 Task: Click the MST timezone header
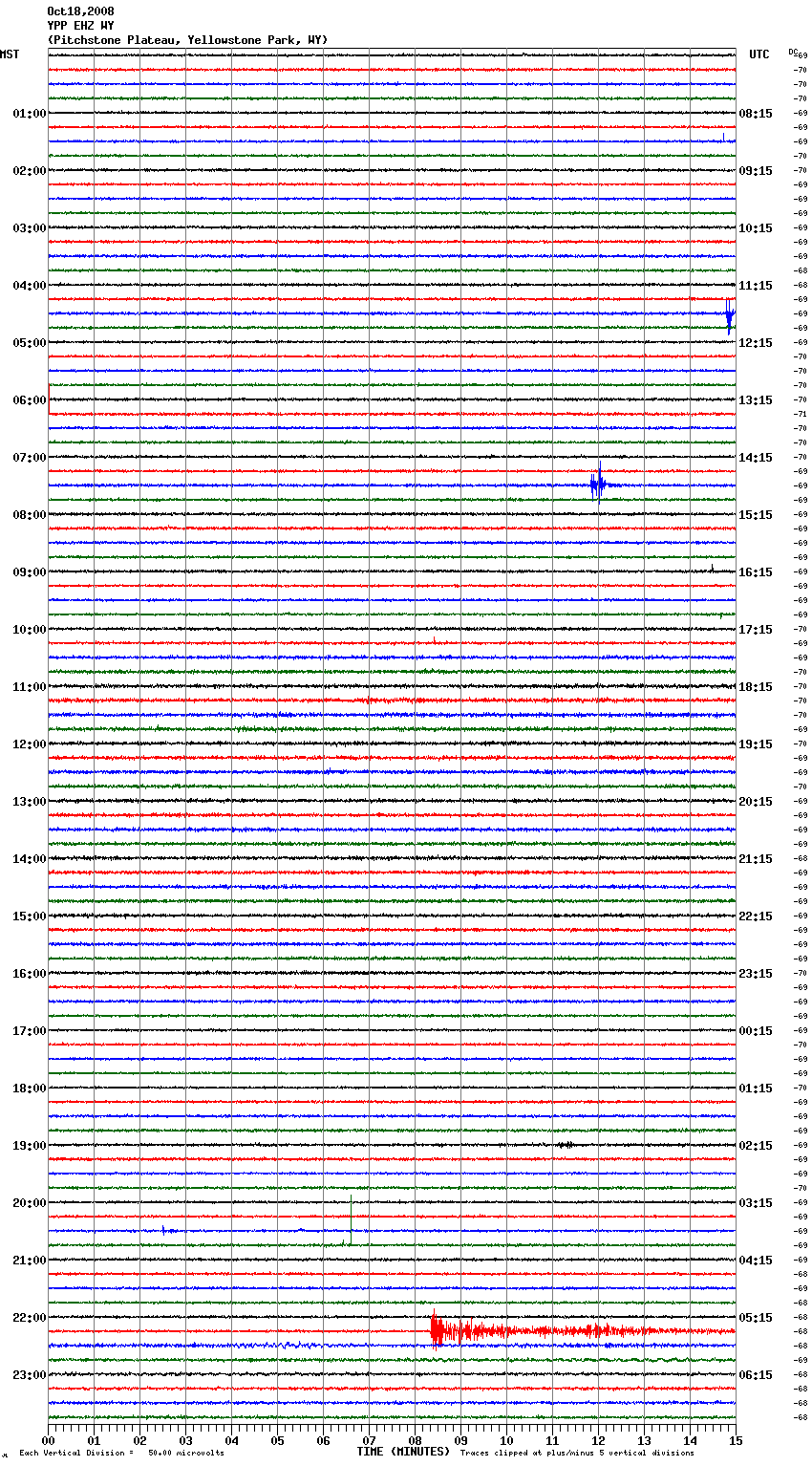(x=10, y=54)
